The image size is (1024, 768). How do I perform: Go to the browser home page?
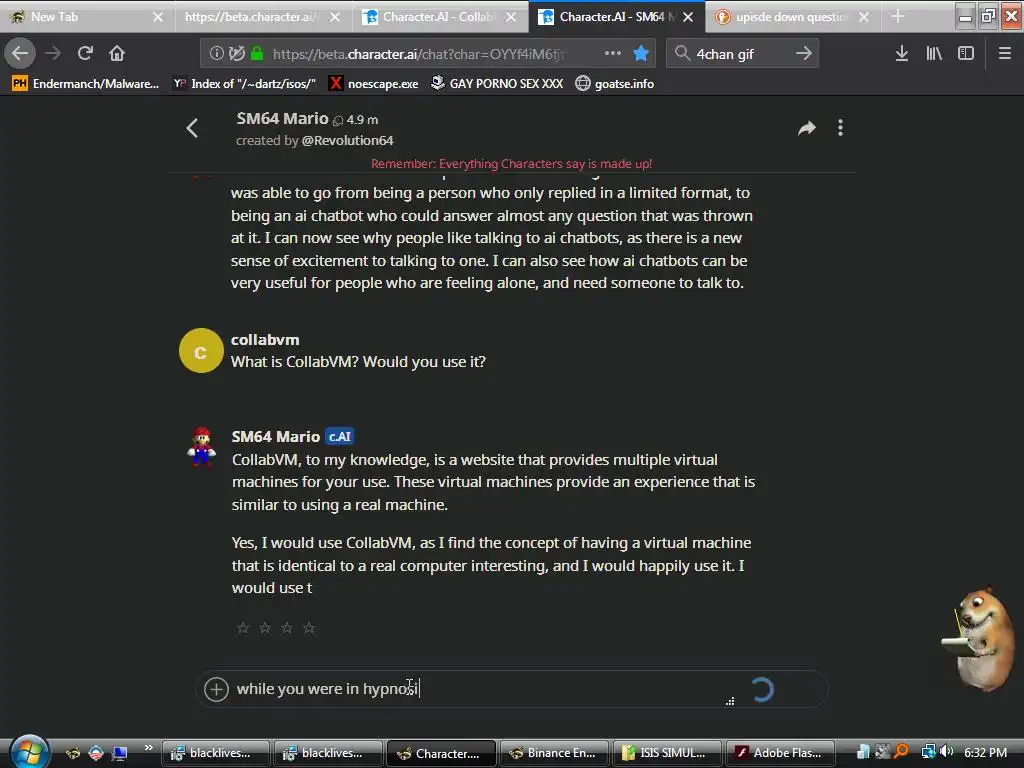click(117, 54)
